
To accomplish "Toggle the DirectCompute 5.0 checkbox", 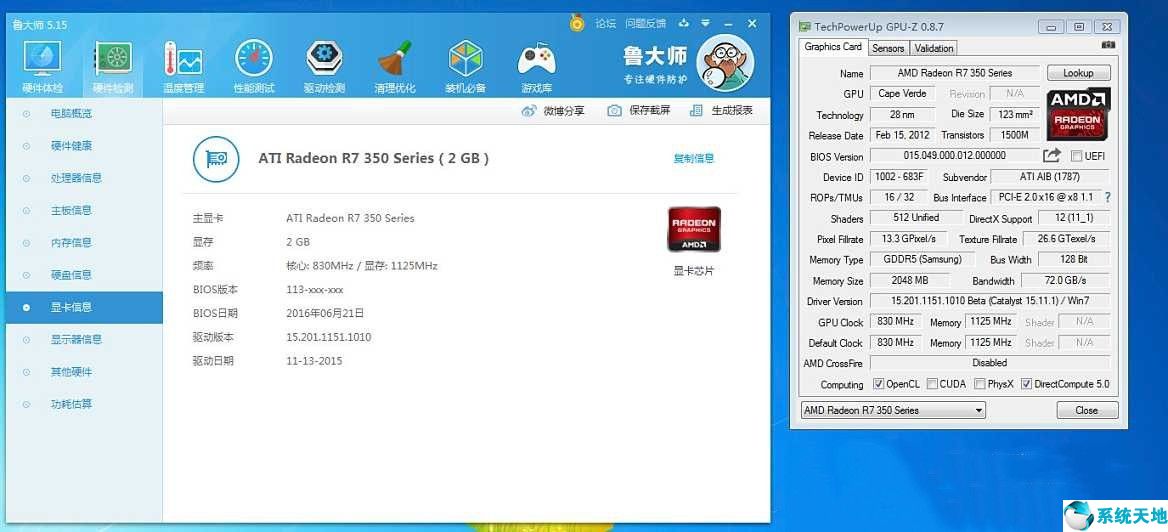I will (x=1026, y=384).
